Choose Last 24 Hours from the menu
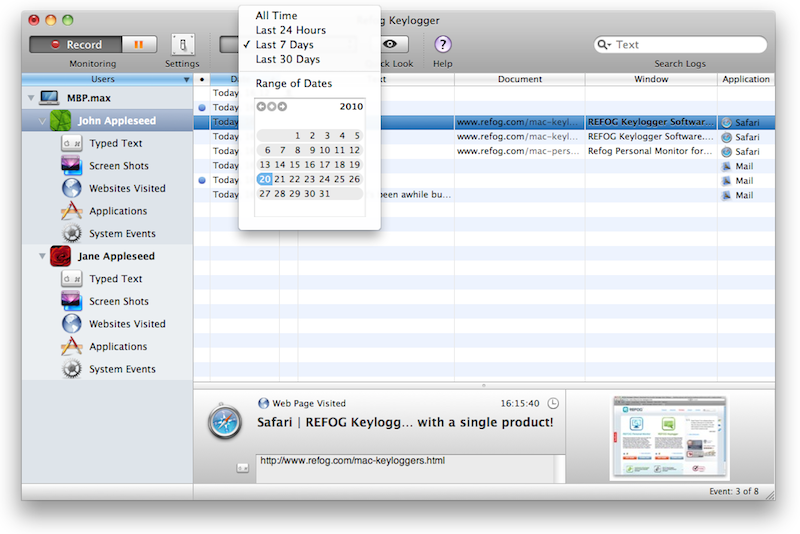The image size is (800, 534). pos(290,30)
